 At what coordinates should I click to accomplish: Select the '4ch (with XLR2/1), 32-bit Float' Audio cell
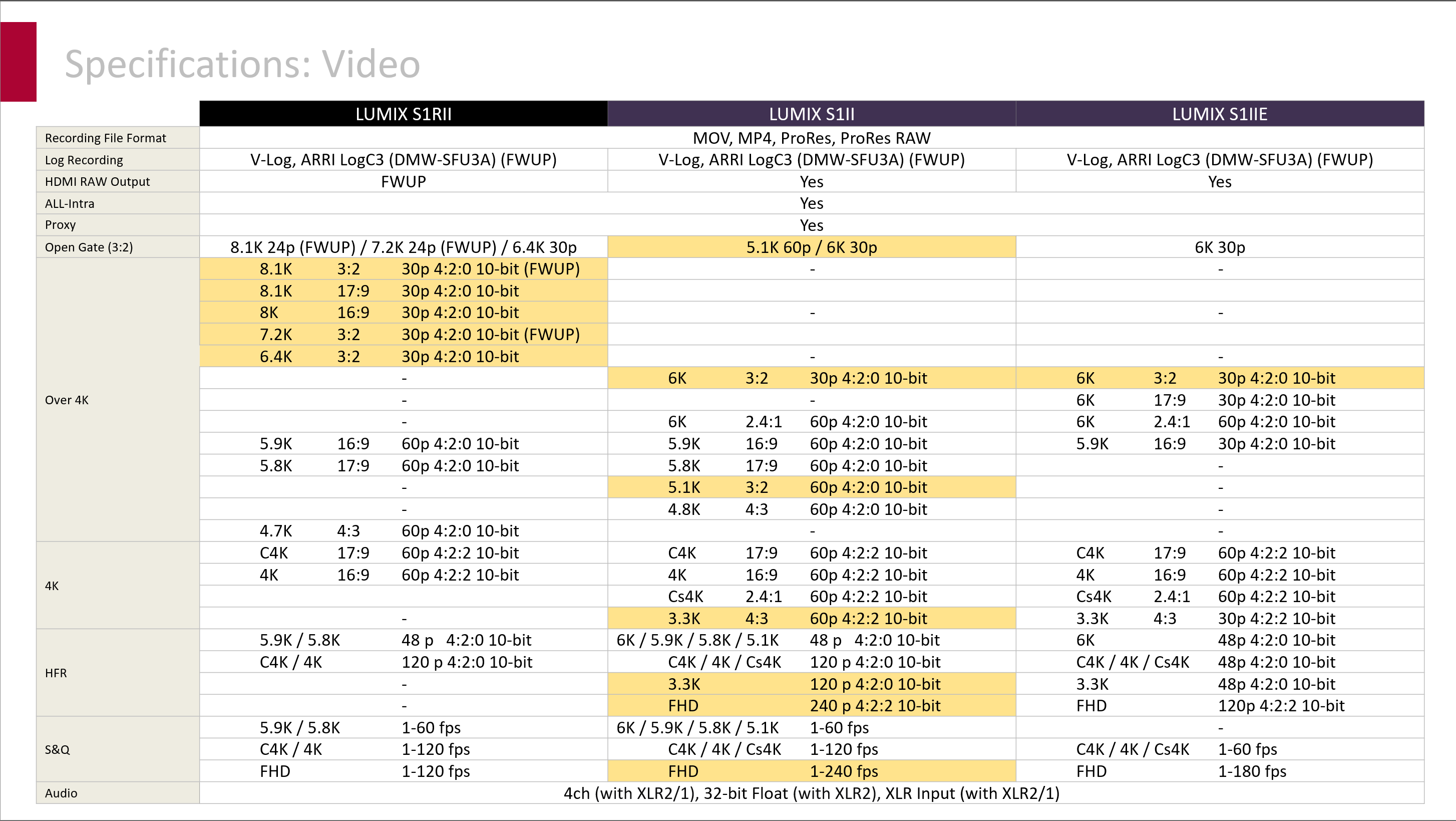[x=812, y=793]
